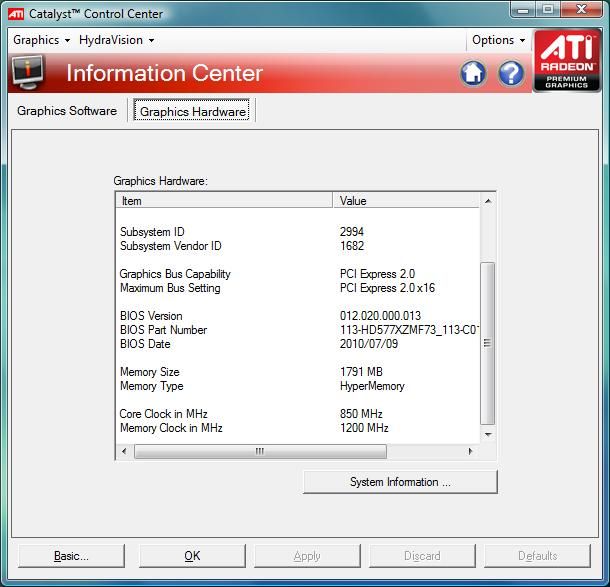
Task: Click the Defaults button
Action: click(x=537, y=556)
